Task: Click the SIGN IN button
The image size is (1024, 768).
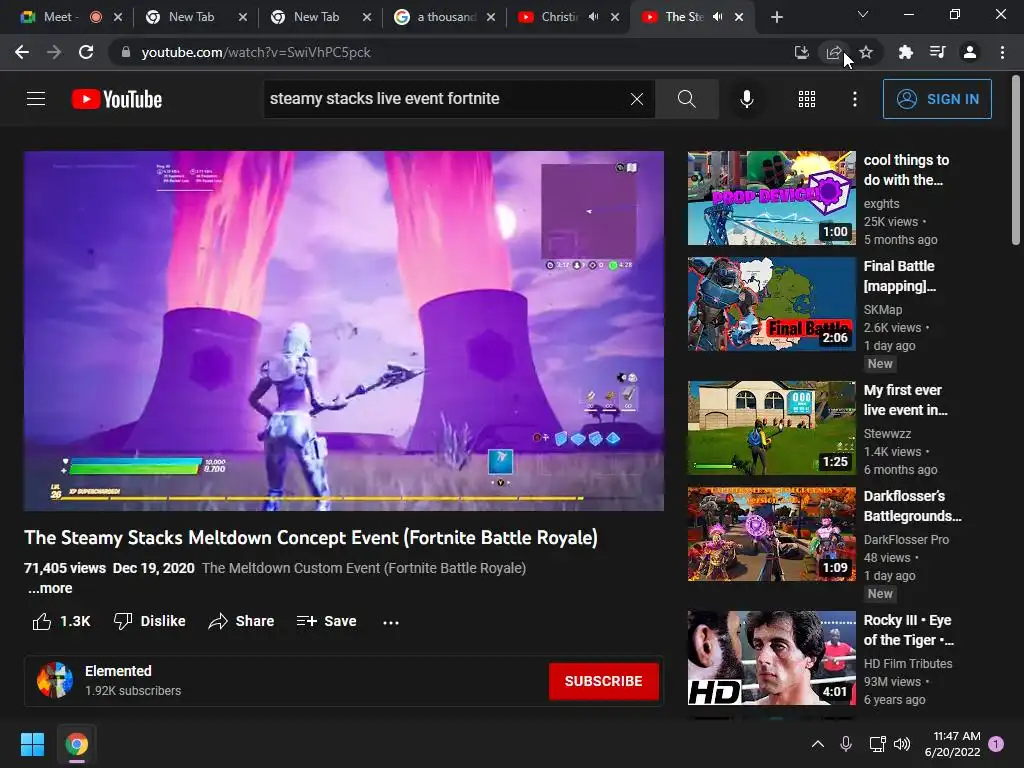Action: [937, 99]
